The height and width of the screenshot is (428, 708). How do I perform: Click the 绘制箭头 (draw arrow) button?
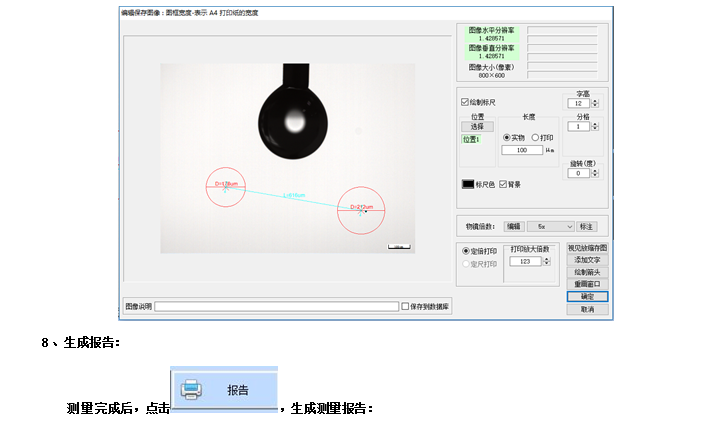pos(587,271)
